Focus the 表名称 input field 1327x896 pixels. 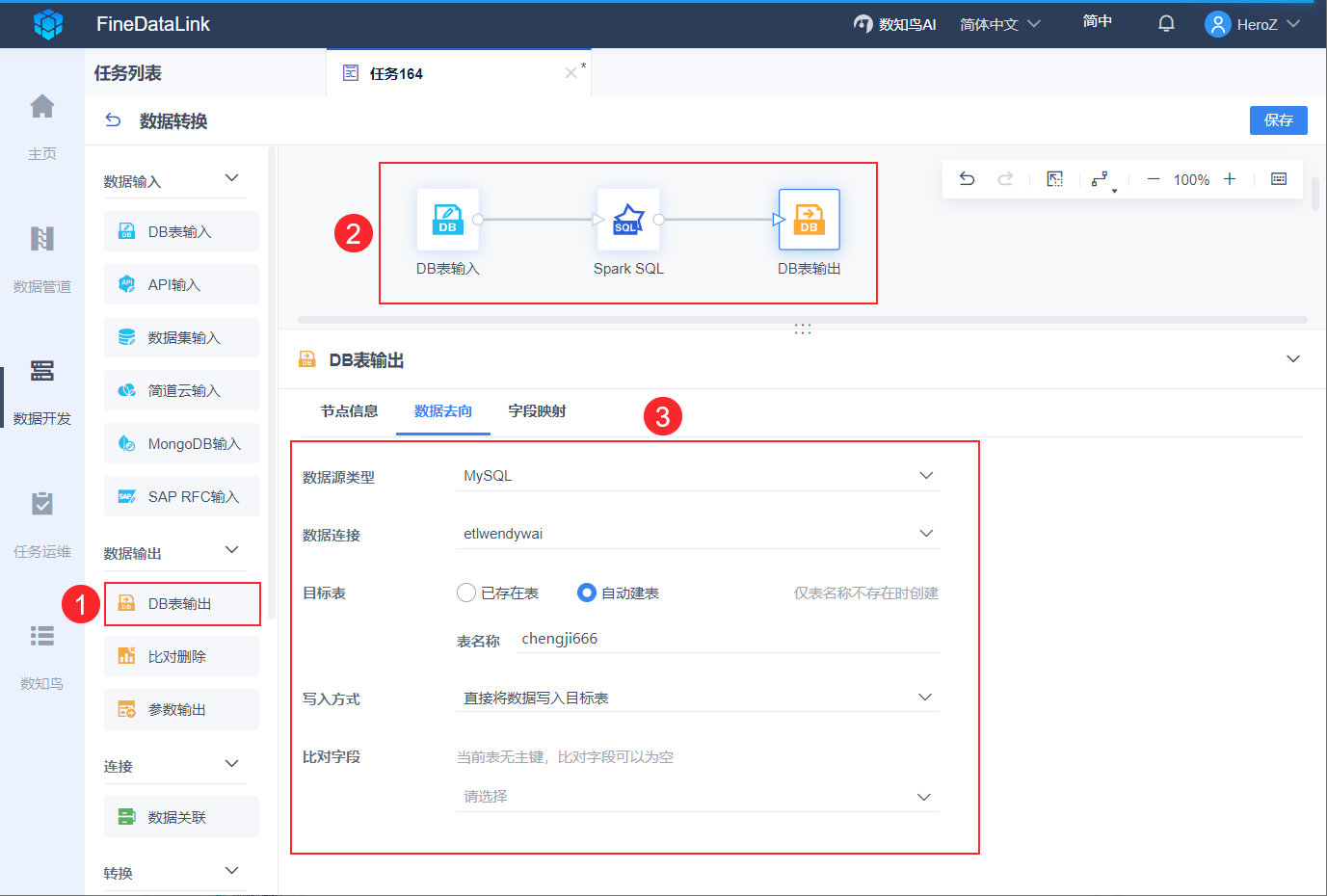tap(728, 639)
